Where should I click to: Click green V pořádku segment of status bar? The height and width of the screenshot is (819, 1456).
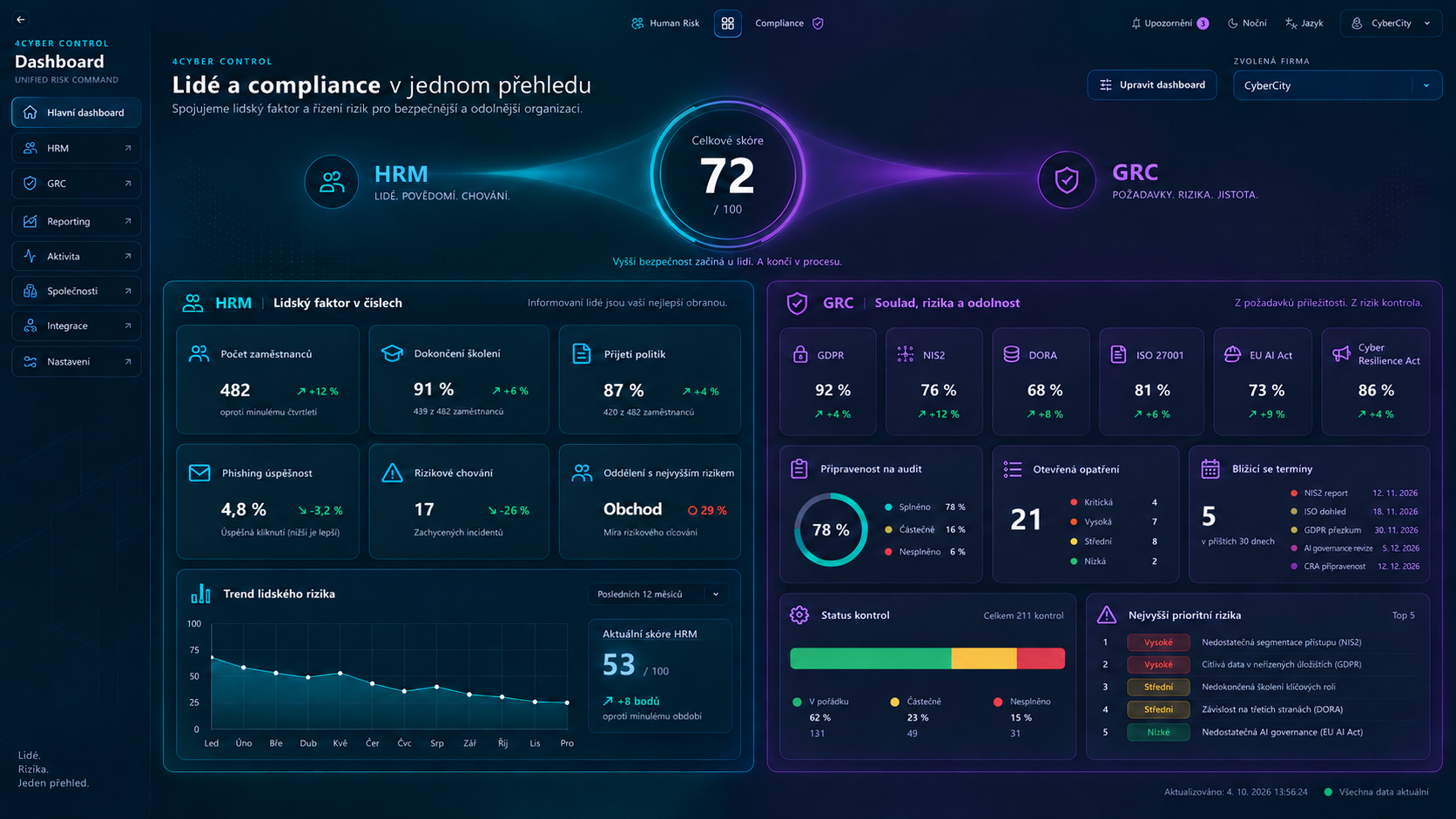871,659
